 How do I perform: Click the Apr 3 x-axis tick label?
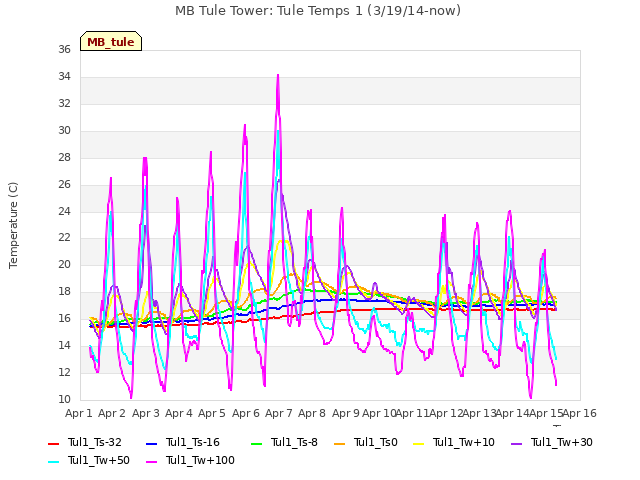pos(146,413)
